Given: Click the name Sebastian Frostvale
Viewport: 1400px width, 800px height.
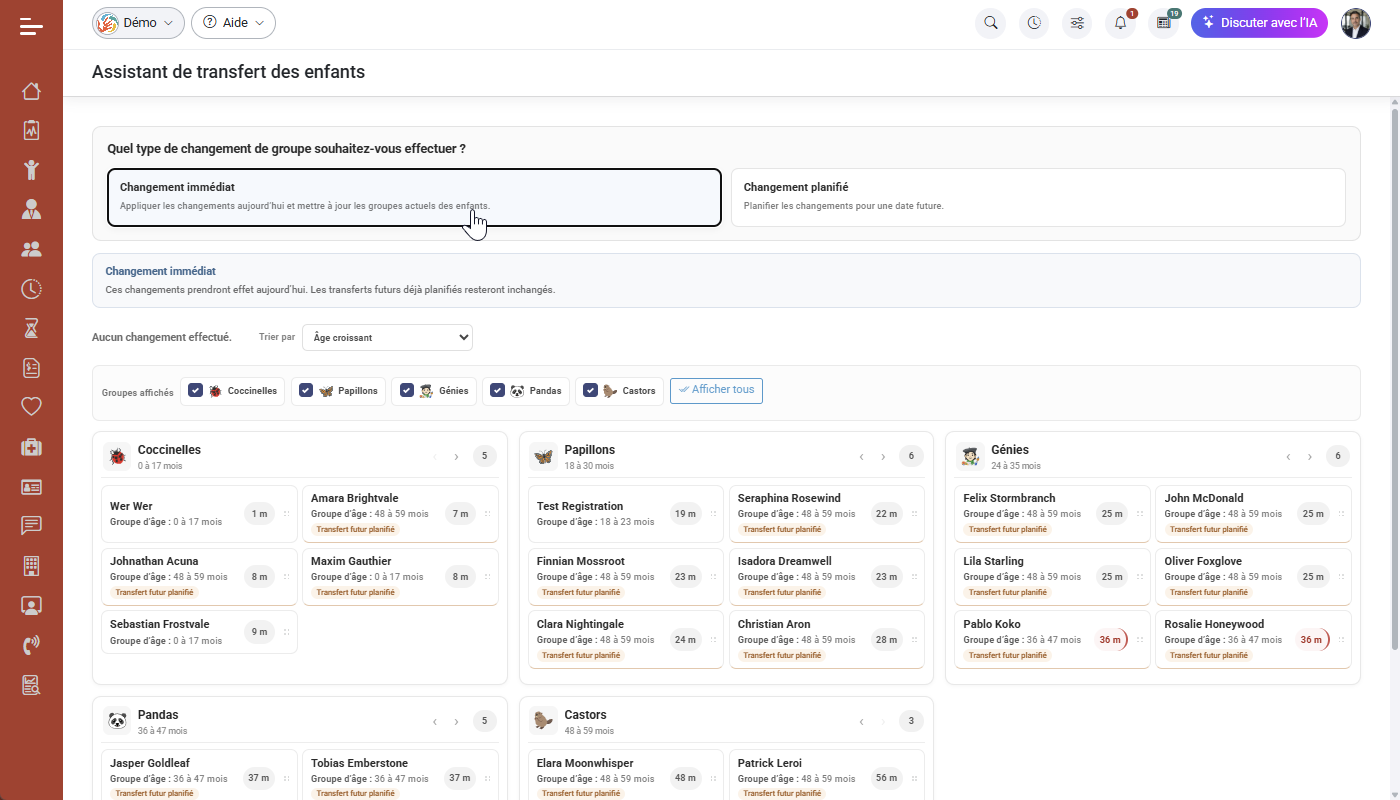Looking at the screenshot, I should click(x=160, y=625).
